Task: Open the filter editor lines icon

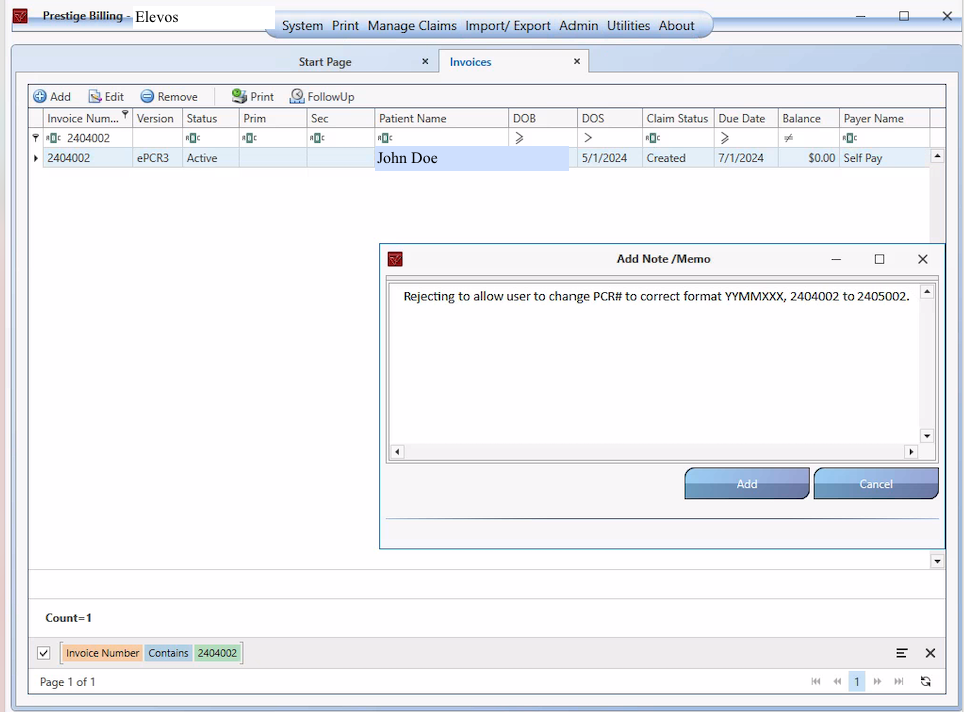Action: 902,653
